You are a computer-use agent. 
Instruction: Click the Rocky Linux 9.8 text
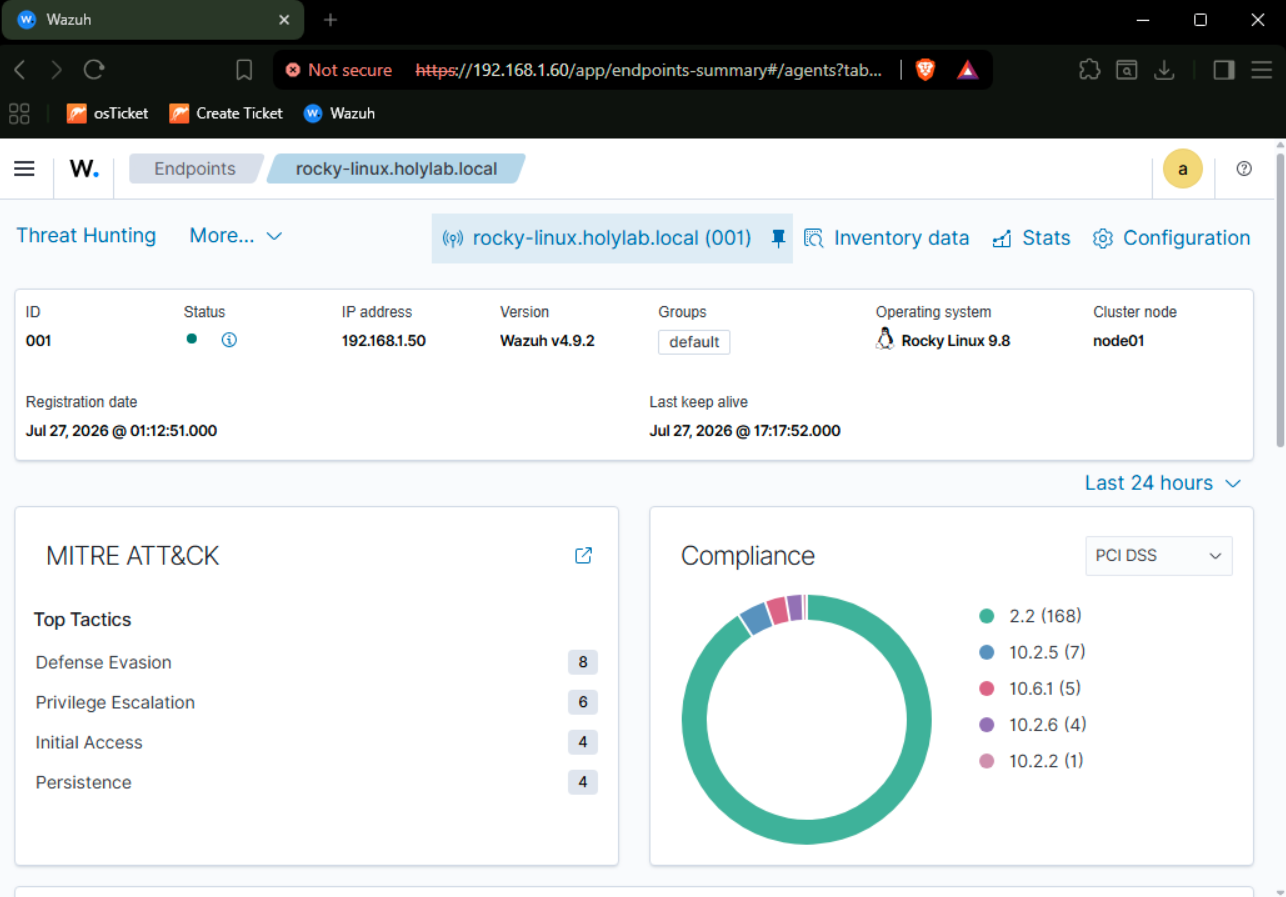click(x=956, y=341)
